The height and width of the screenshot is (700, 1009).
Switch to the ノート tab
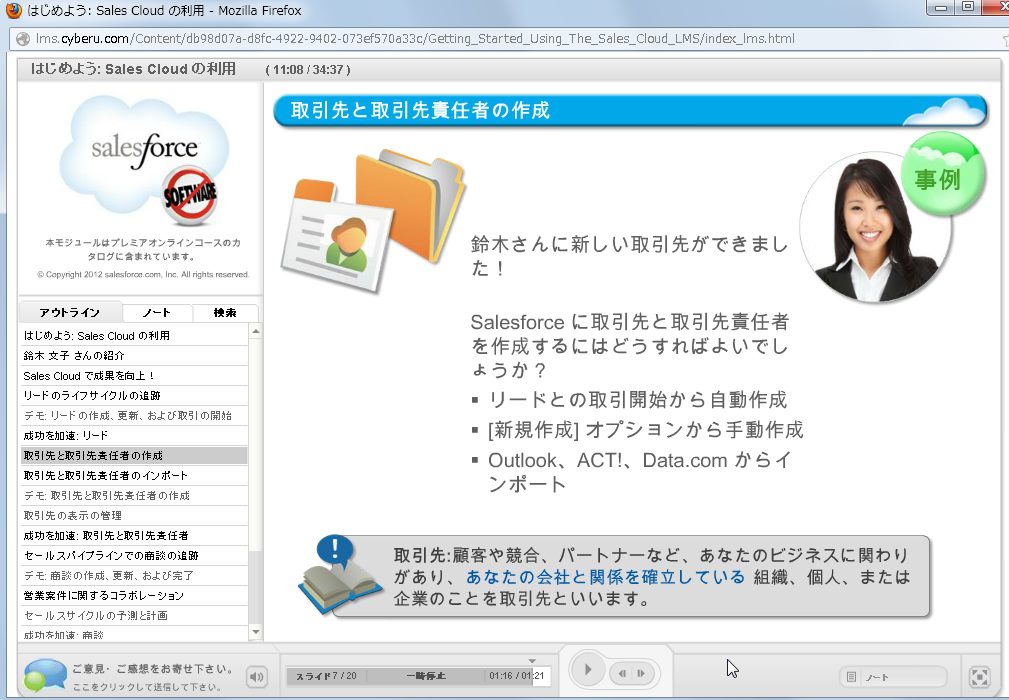click(157, 312)
